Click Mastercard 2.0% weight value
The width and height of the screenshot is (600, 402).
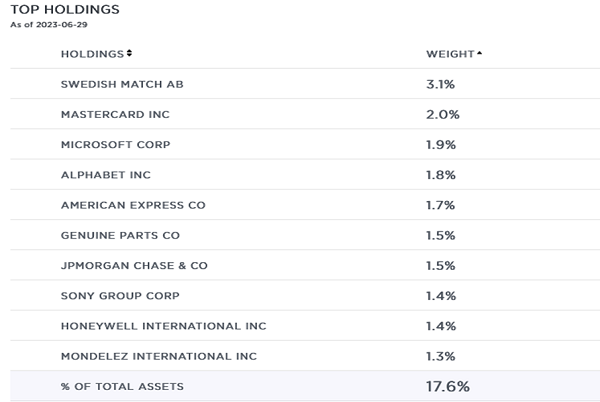443,114
